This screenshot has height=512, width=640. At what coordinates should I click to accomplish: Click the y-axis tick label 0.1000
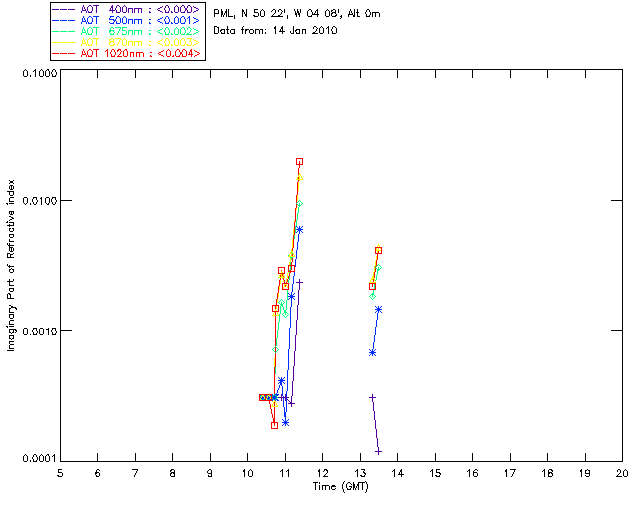[x=40, y=73]
